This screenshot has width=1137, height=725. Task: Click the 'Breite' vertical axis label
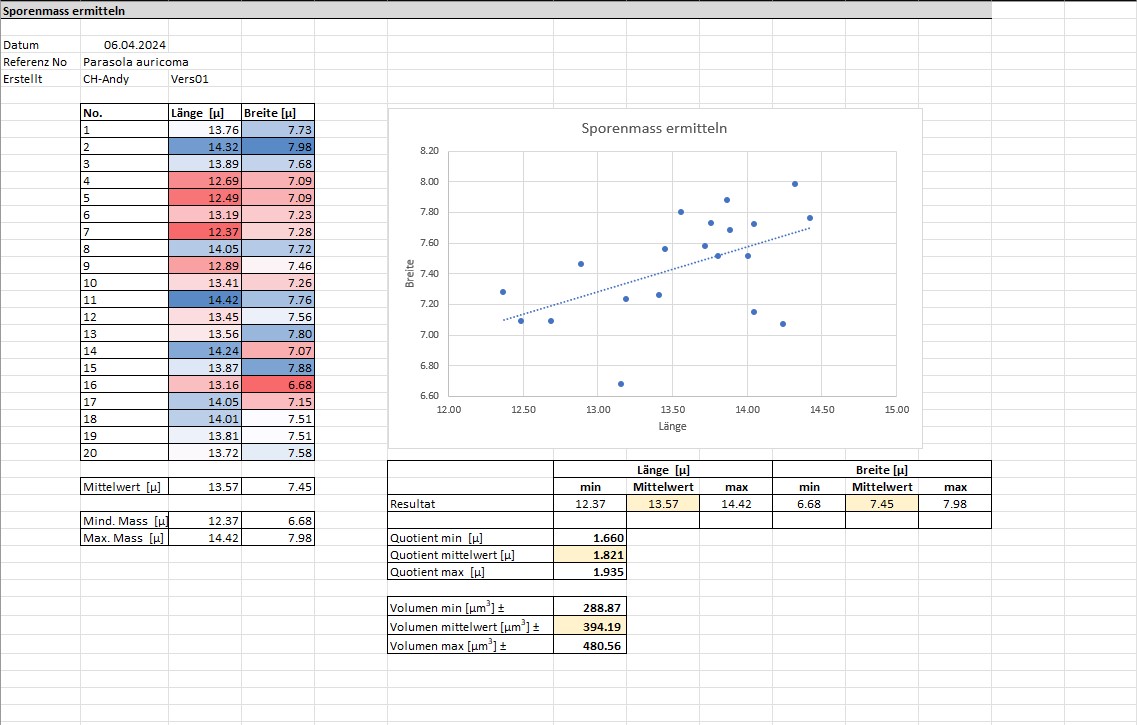[x=410, y=274]
